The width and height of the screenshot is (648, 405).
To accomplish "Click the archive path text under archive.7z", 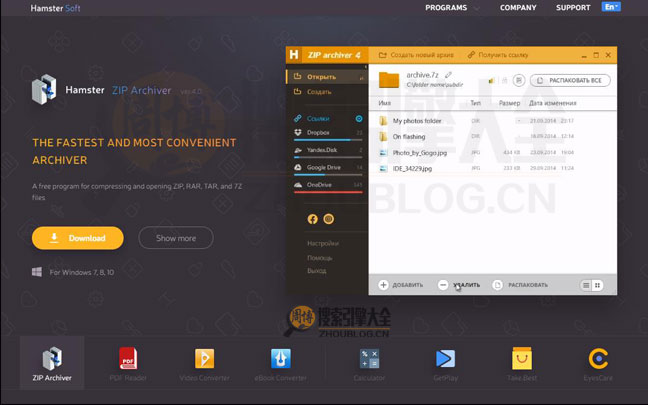I will tap(434, 84).
